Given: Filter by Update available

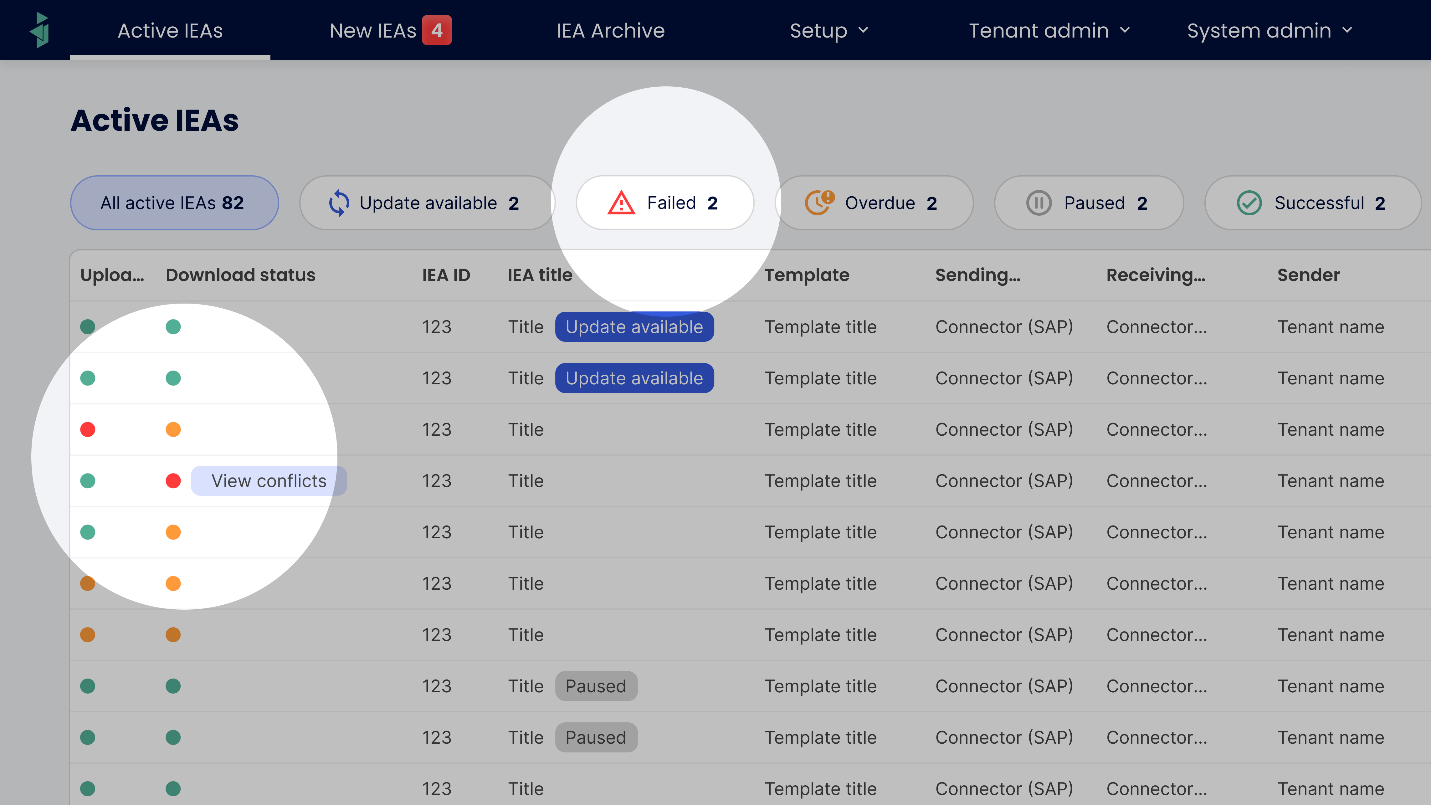Looking at the screenshot, I should [x=427, y=203].
